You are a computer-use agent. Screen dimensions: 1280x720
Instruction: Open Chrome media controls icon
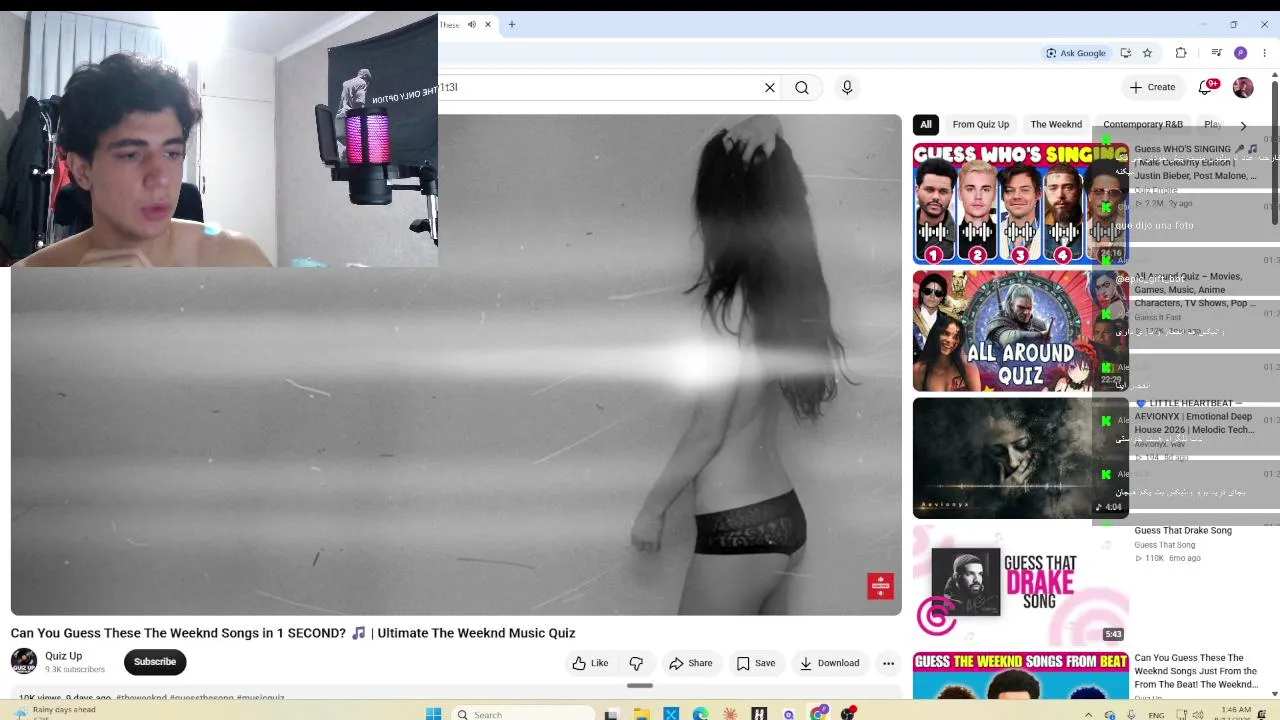coord(1216,53)
